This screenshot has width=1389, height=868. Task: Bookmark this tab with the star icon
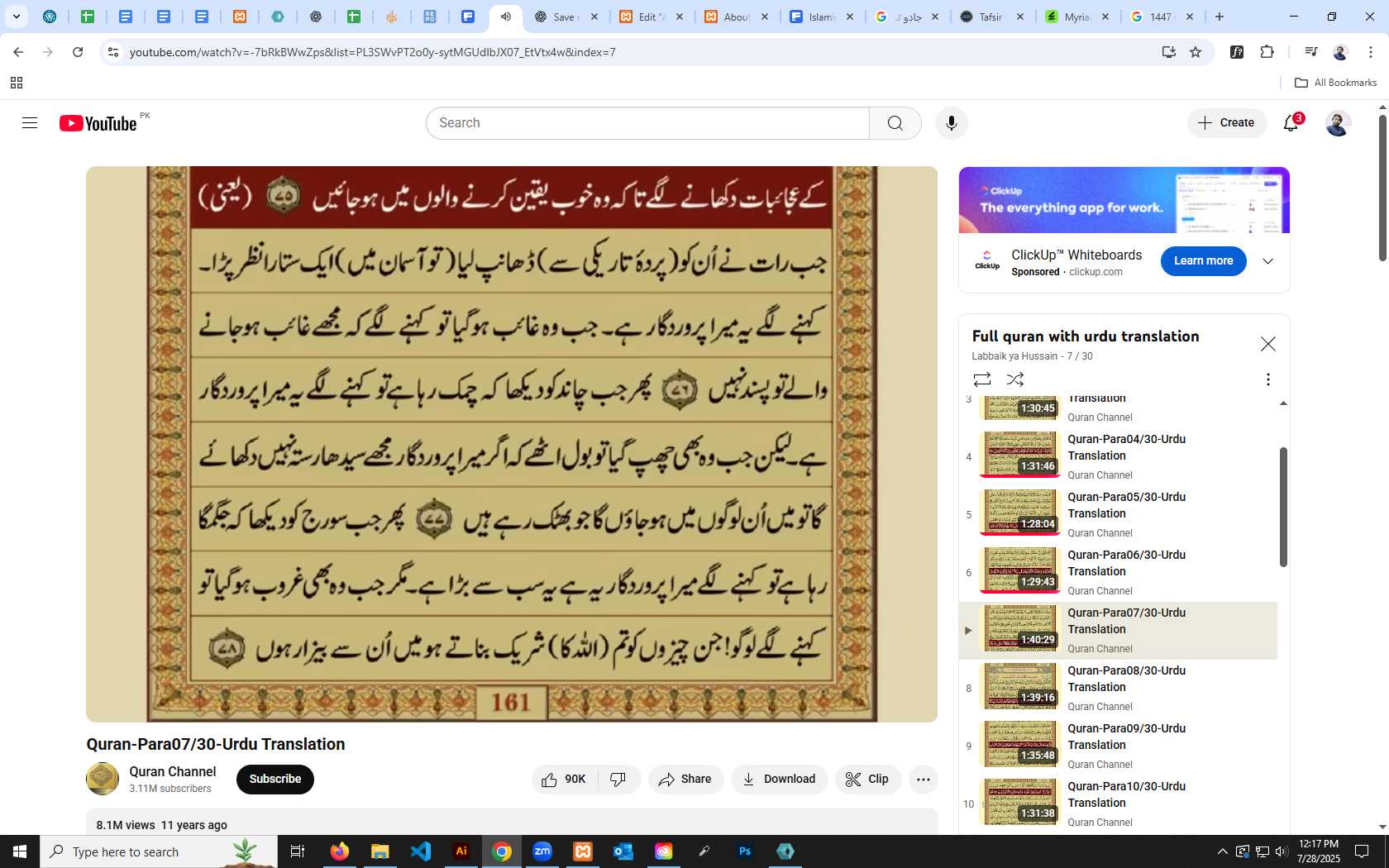[1196, 52]
